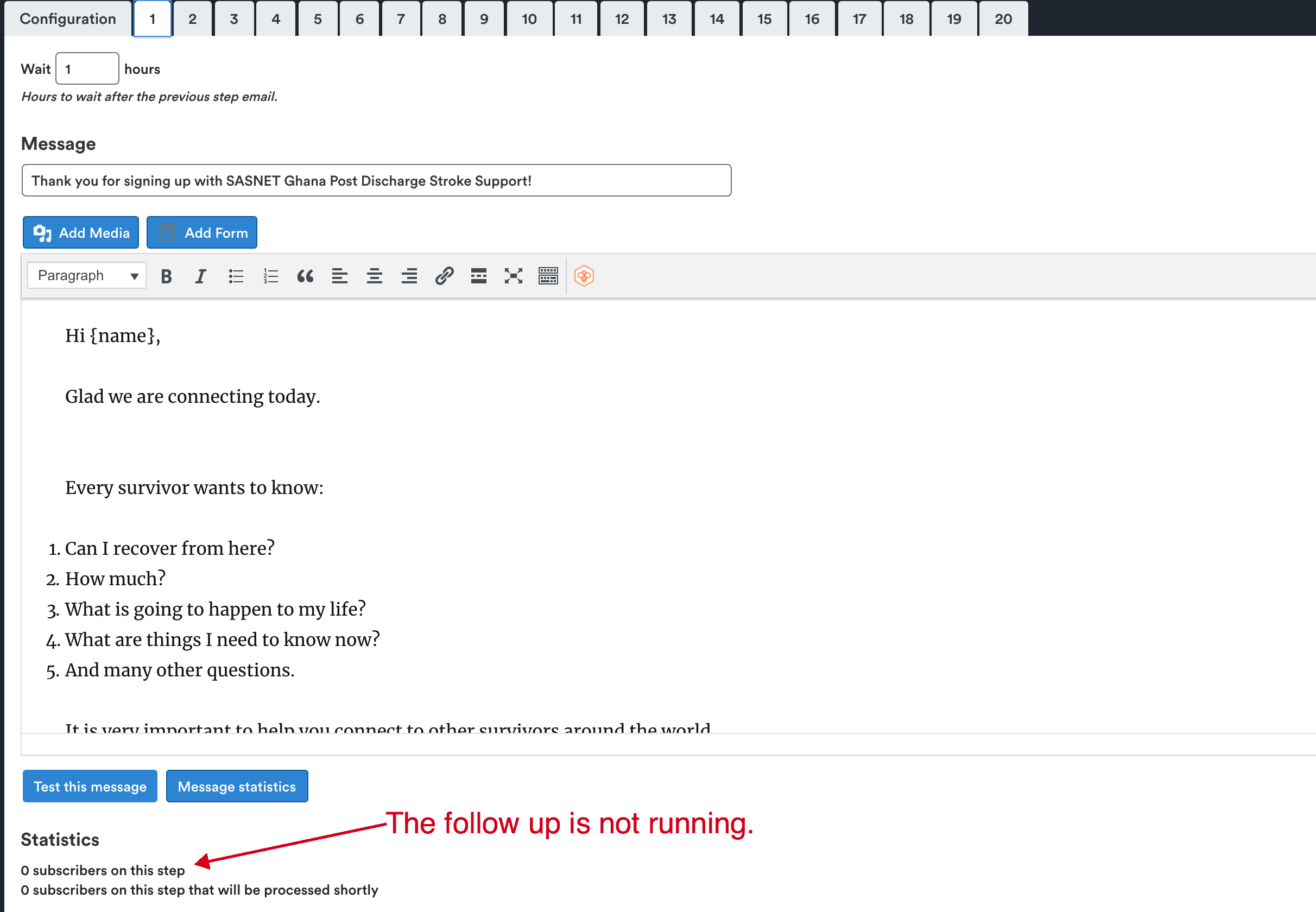Insert a numbered list
This screenshot has width=1316, height=912.
[x=271, y=276]
